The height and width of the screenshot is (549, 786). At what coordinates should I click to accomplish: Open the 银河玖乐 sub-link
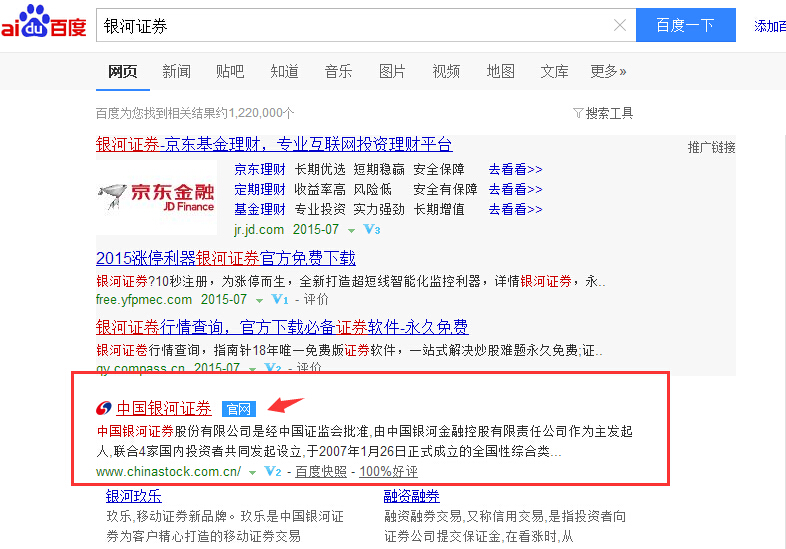134,496
